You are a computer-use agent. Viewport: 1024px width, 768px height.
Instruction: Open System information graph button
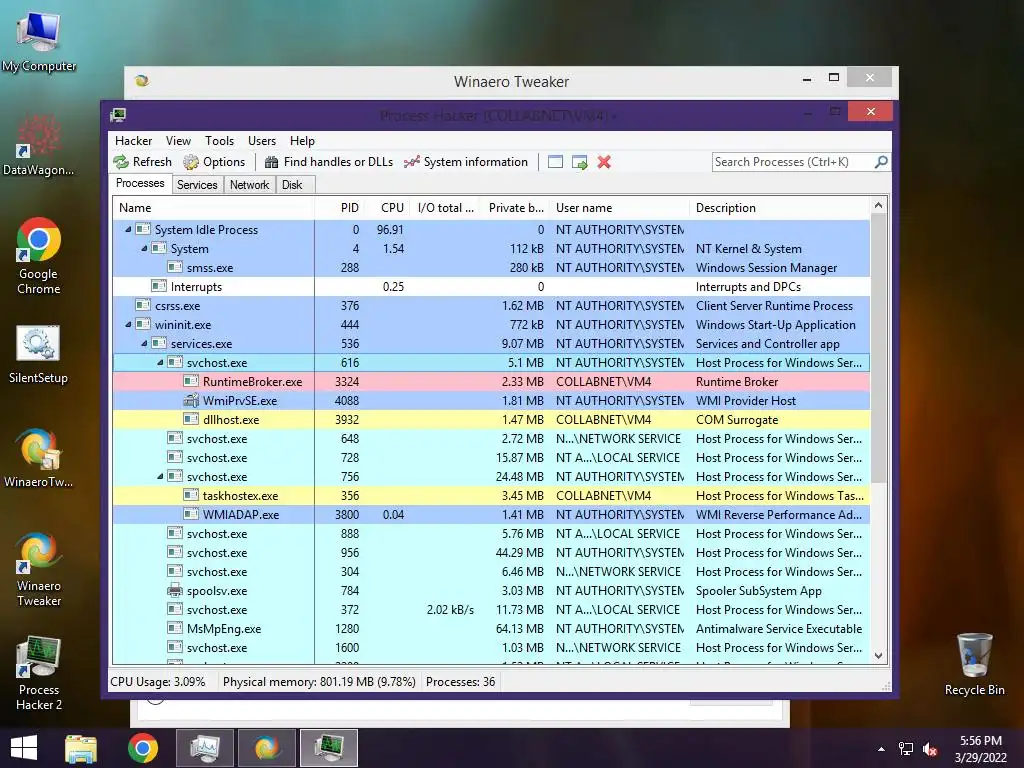click(466, 162)
